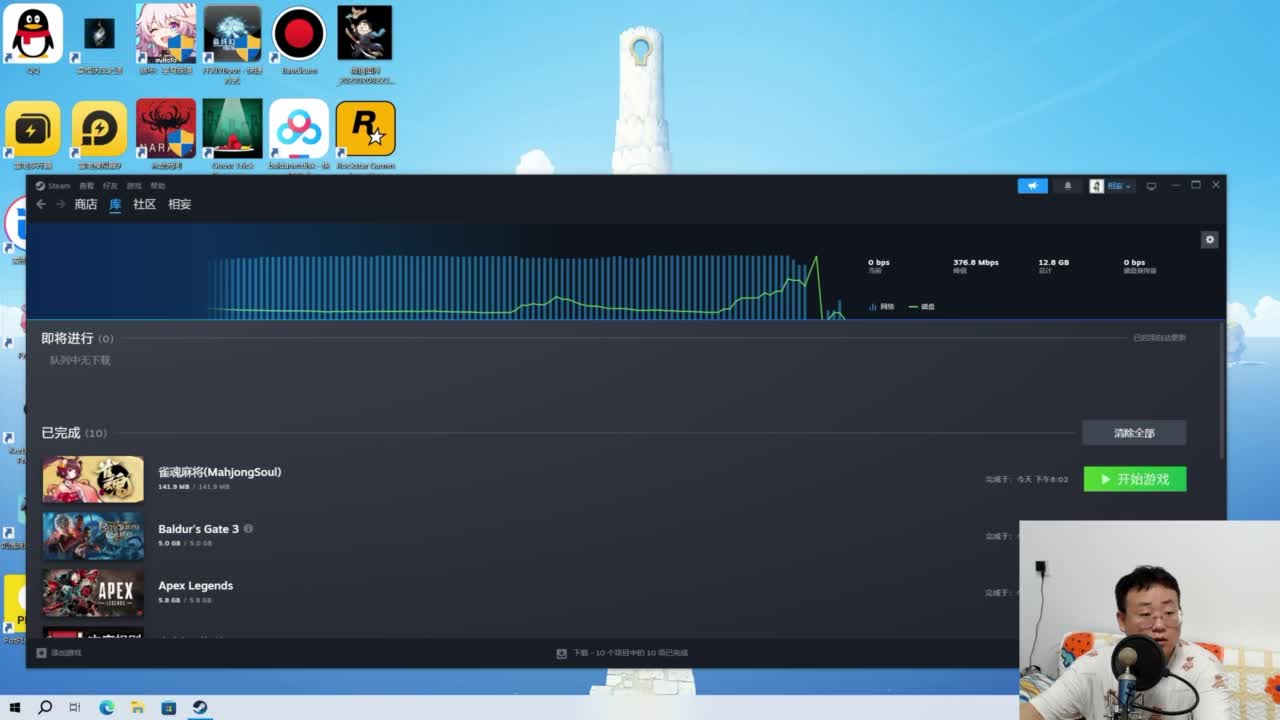Open red spider lily game shortcut

166,134
